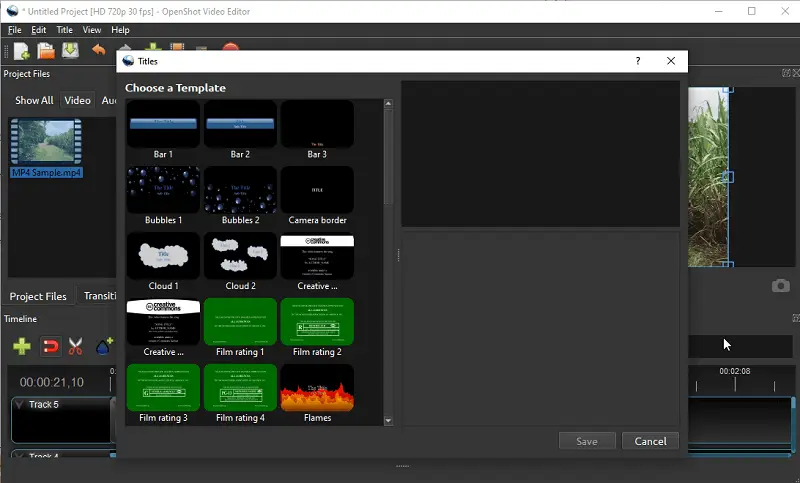This screenshot has width=800, height=483.
Task: Select the Bar 2 title template
Action: tap(240, 130)
